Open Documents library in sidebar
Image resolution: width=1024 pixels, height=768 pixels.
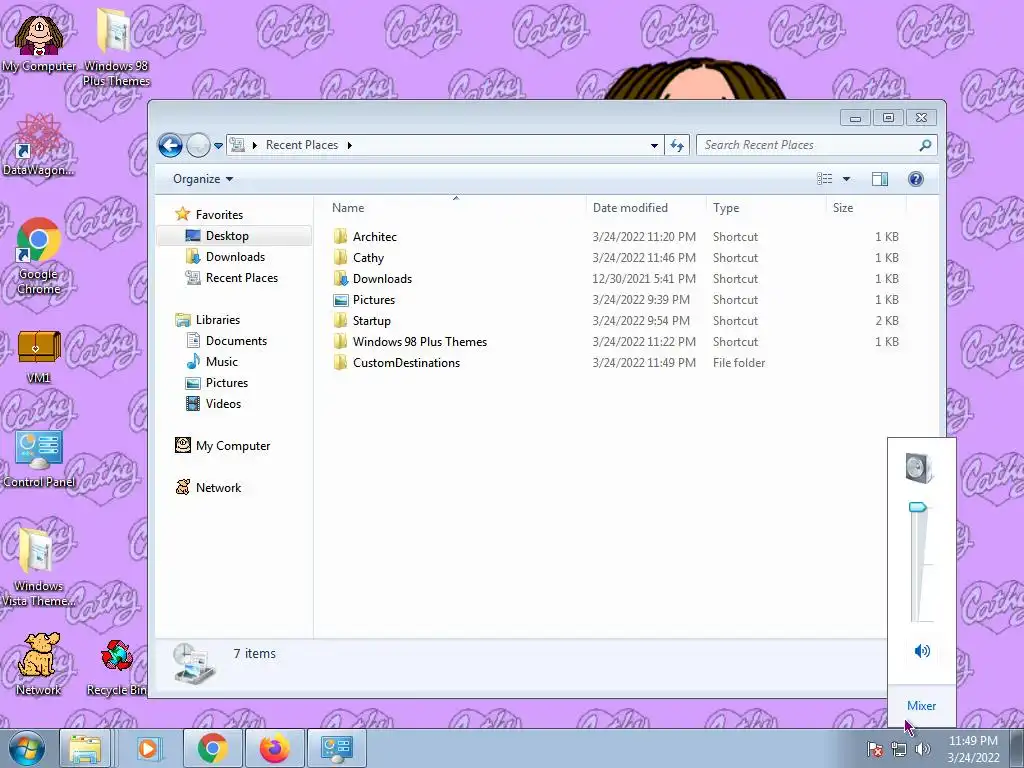coord(227,340)
